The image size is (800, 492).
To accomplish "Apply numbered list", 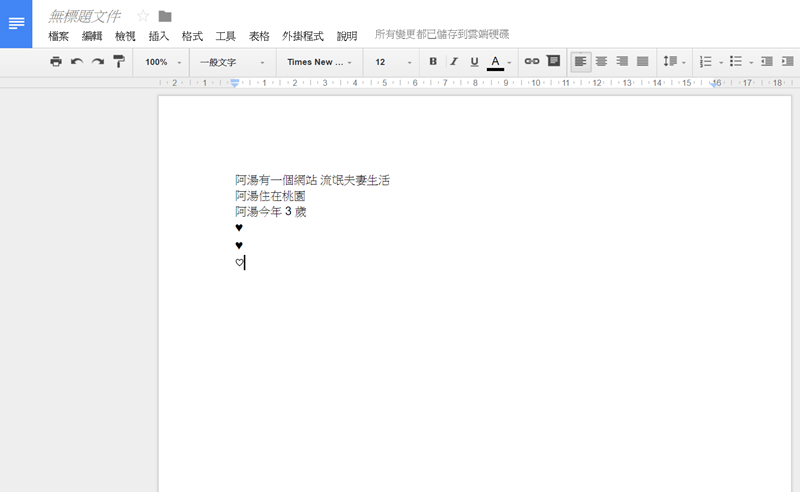I will click(705, 62).
